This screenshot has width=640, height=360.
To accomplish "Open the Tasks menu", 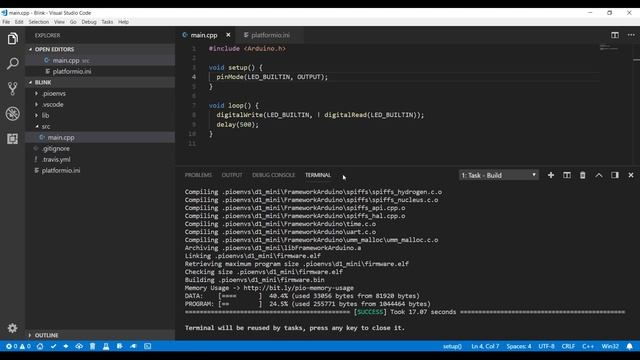I will coord(107,22).
